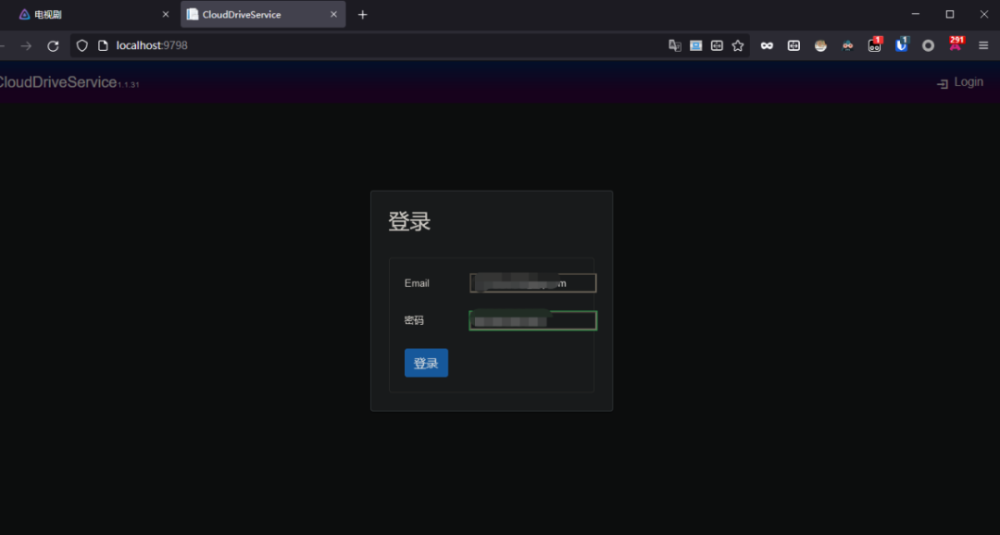Focus the Email input field
Image resolution: width=1000 pixels, height=535 pixels.
533,283
